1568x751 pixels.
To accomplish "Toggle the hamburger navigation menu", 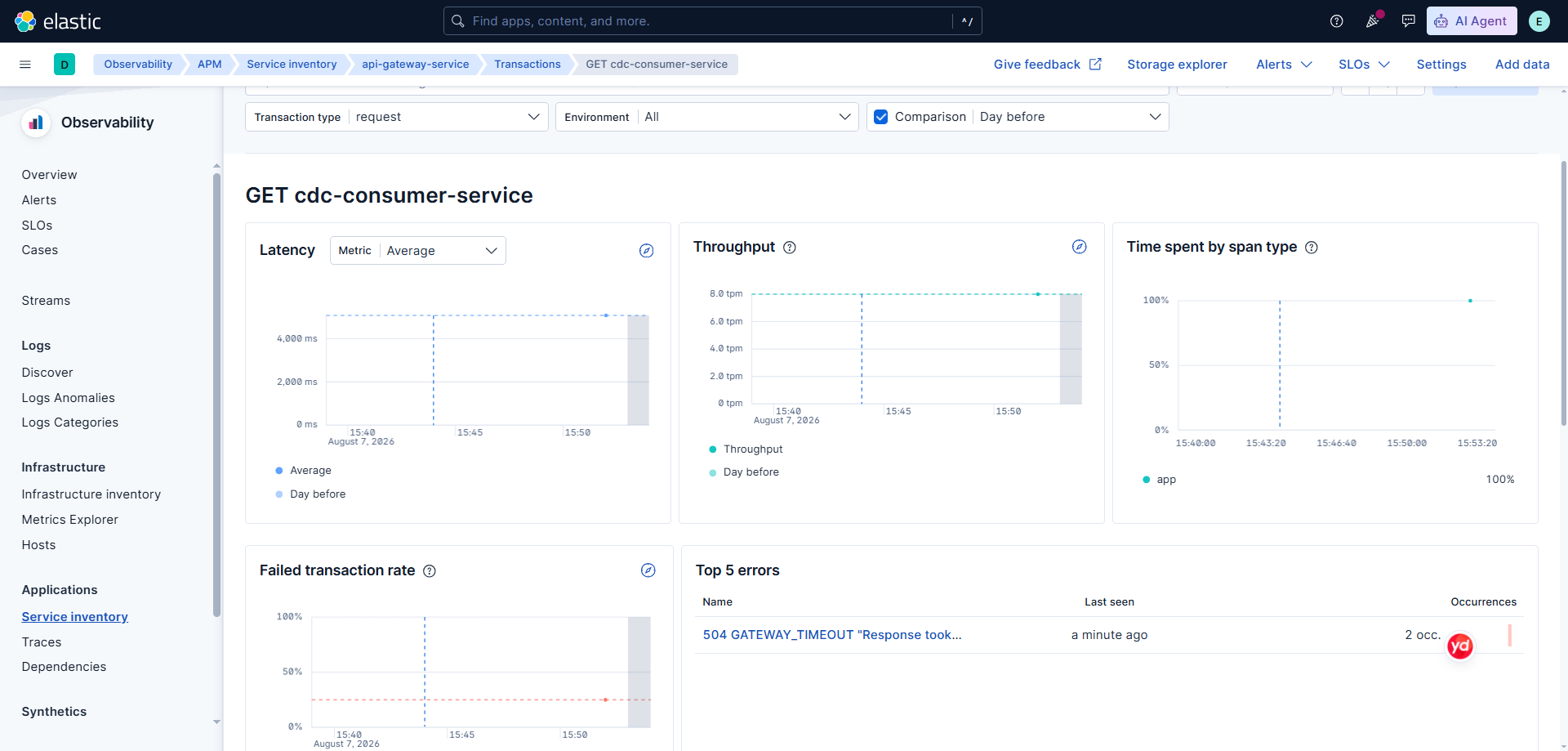I will (x=25, y=65).
